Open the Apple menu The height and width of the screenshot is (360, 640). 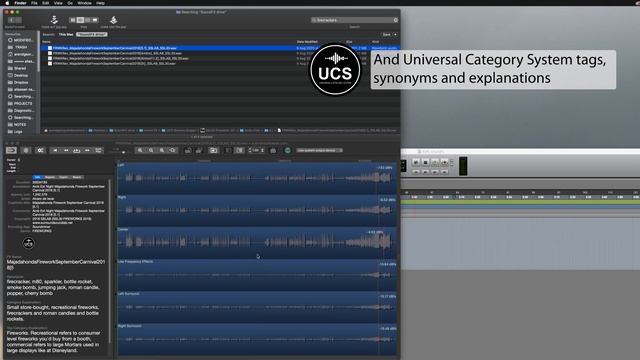pos(7,3)
